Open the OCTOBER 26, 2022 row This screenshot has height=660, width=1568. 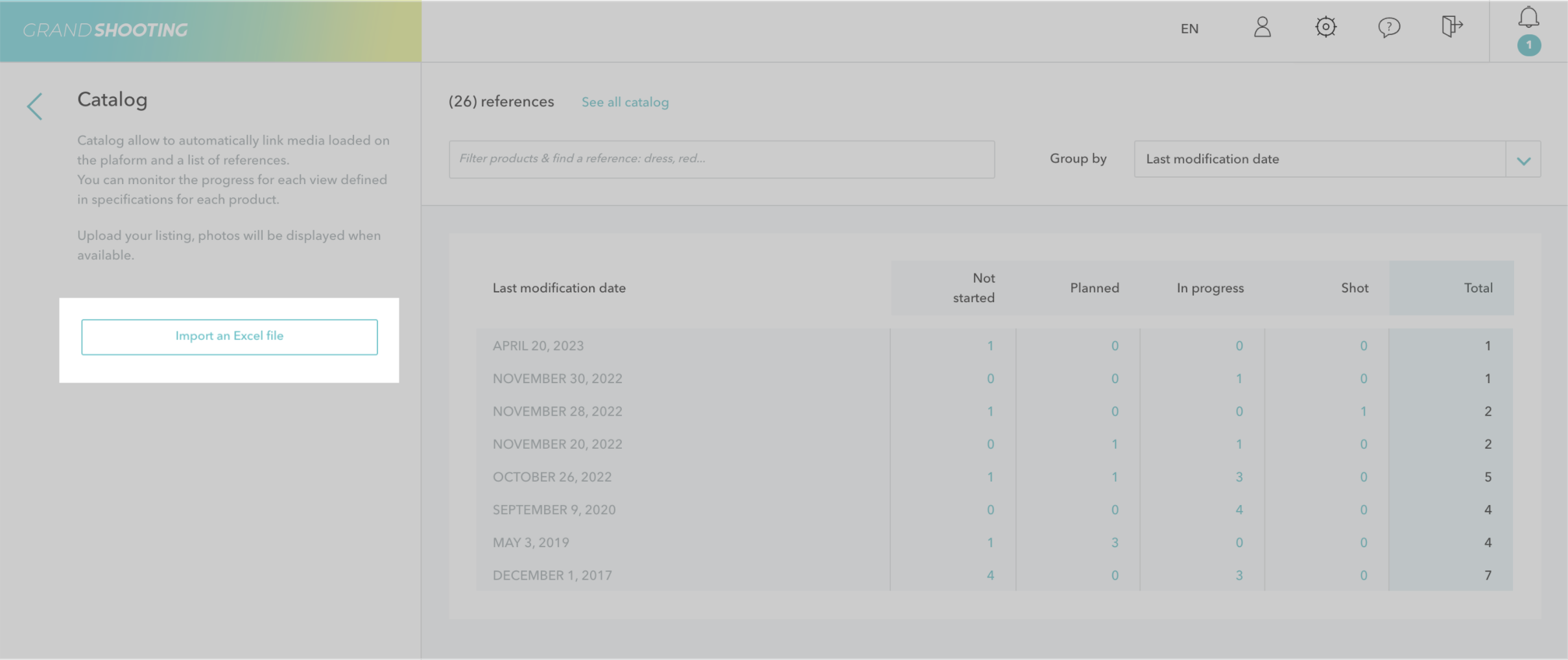pos(995,477)
